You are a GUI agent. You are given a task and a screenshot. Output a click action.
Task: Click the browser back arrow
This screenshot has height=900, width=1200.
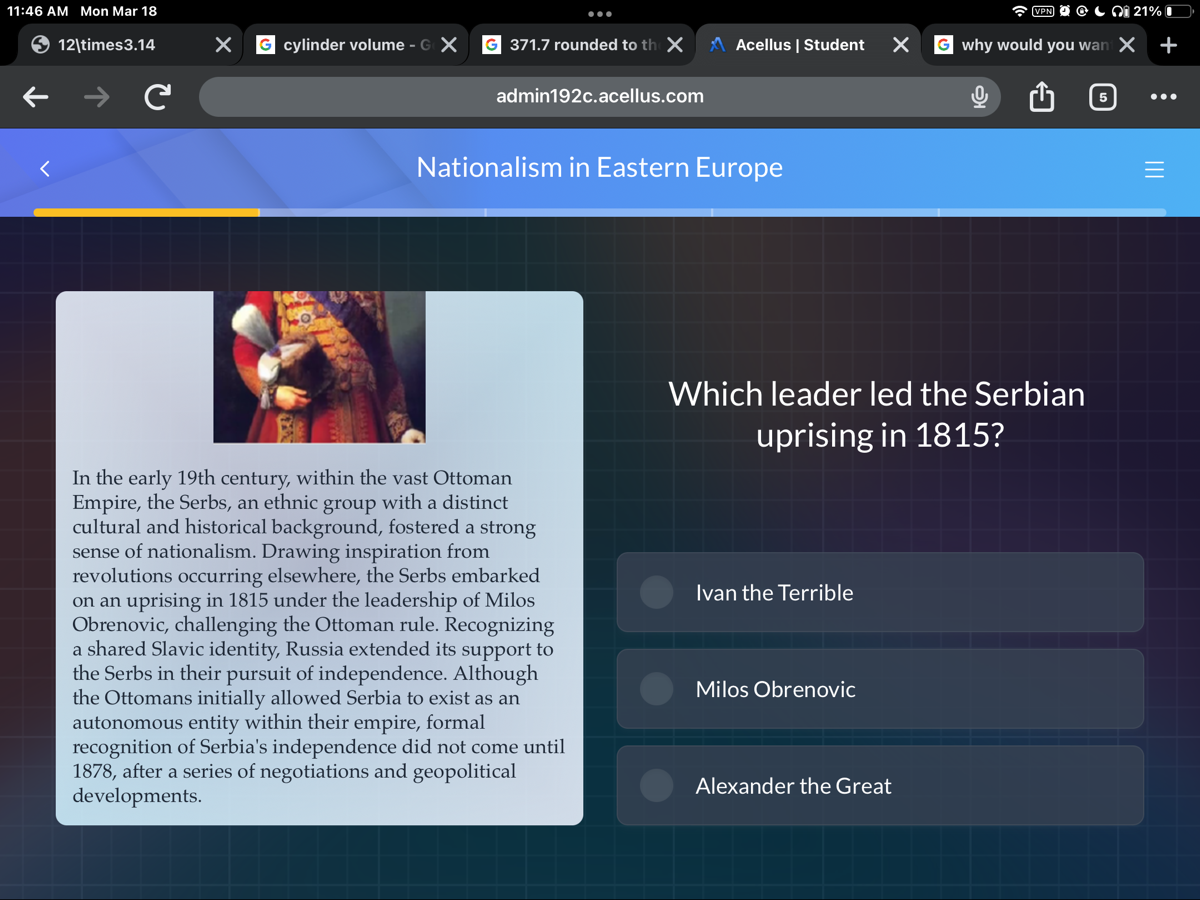pyautogui.click(x=36, y=96)
